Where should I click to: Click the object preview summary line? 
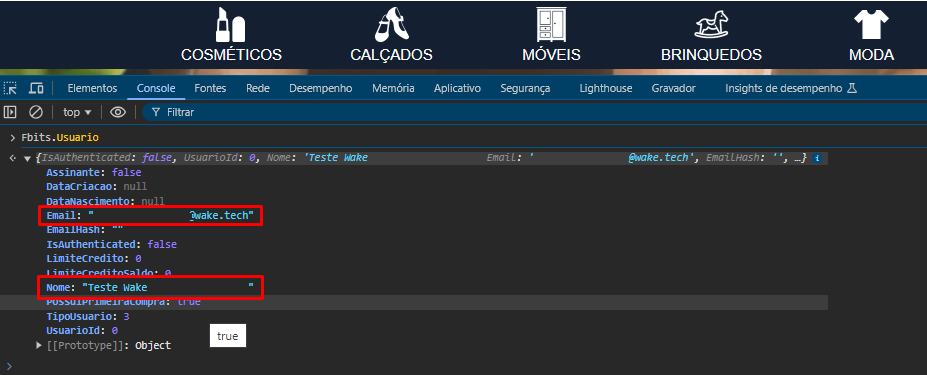point(421,158)
